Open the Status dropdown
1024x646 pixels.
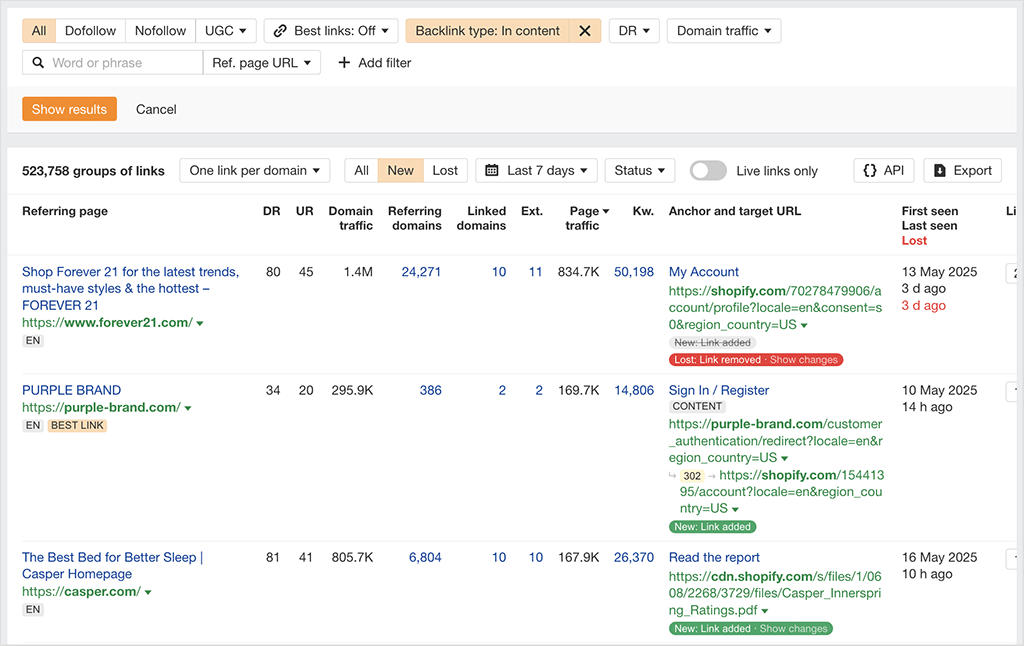click(639, 170)
